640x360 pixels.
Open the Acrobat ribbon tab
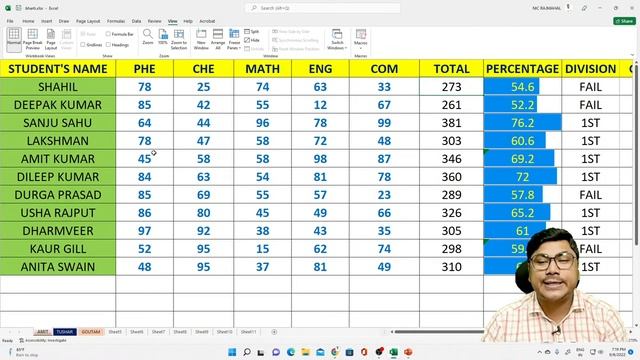click(207, 21)
